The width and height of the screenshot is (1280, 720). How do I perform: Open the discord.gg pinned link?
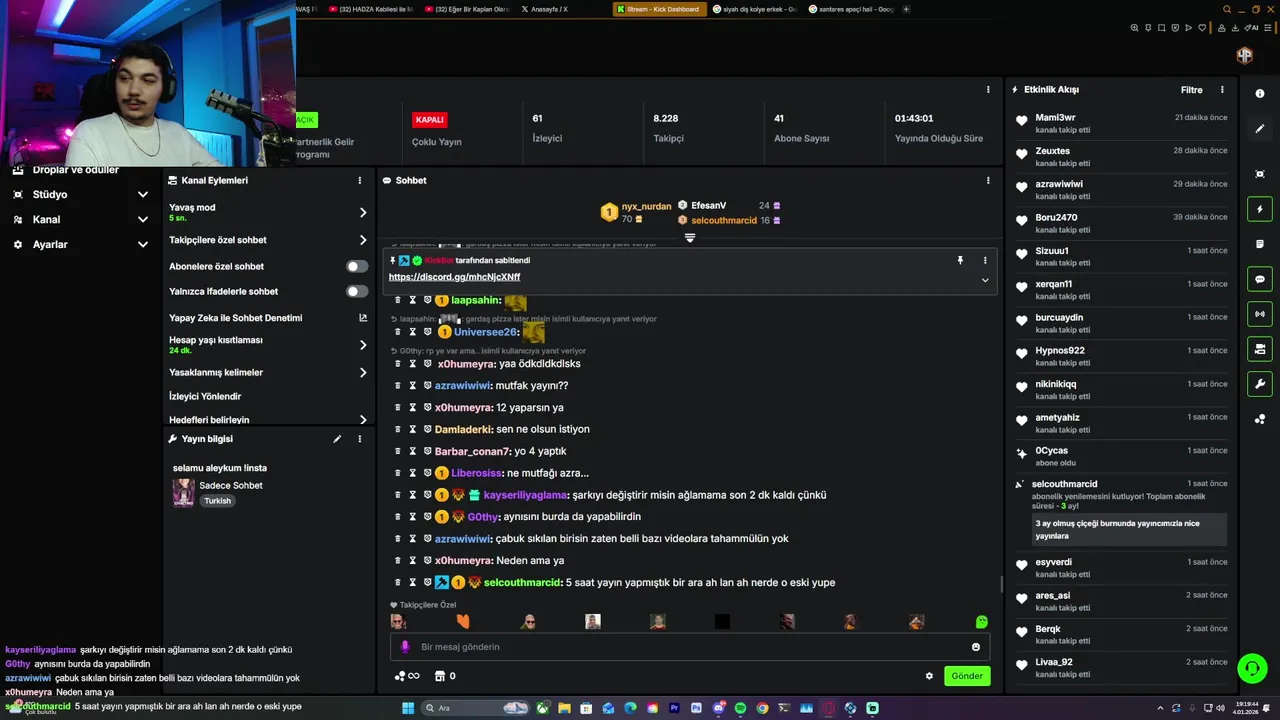tap(454, 277)
